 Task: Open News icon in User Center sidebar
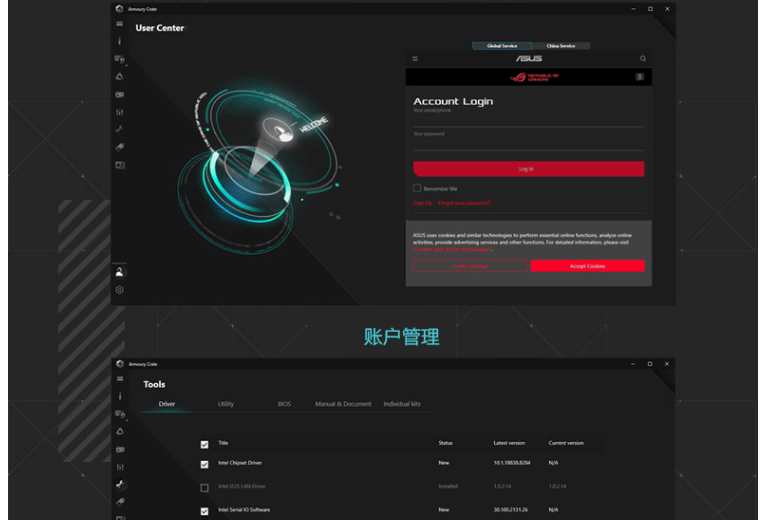[119, 165]
